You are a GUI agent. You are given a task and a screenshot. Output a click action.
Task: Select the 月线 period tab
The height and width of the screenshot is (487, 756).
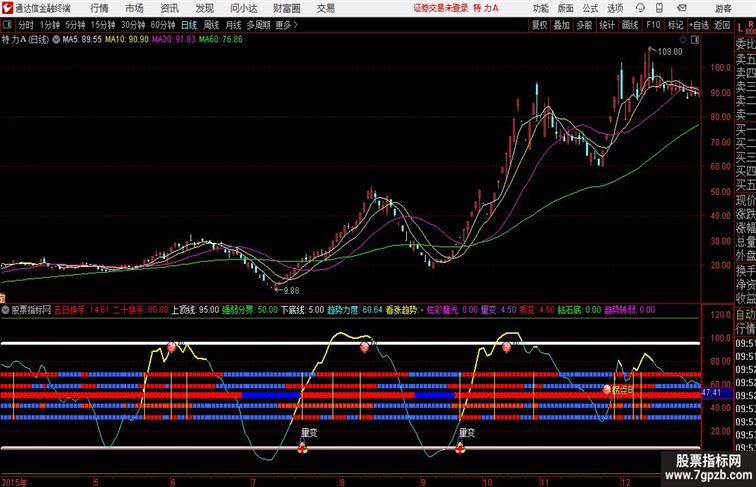tap(233, 25)
